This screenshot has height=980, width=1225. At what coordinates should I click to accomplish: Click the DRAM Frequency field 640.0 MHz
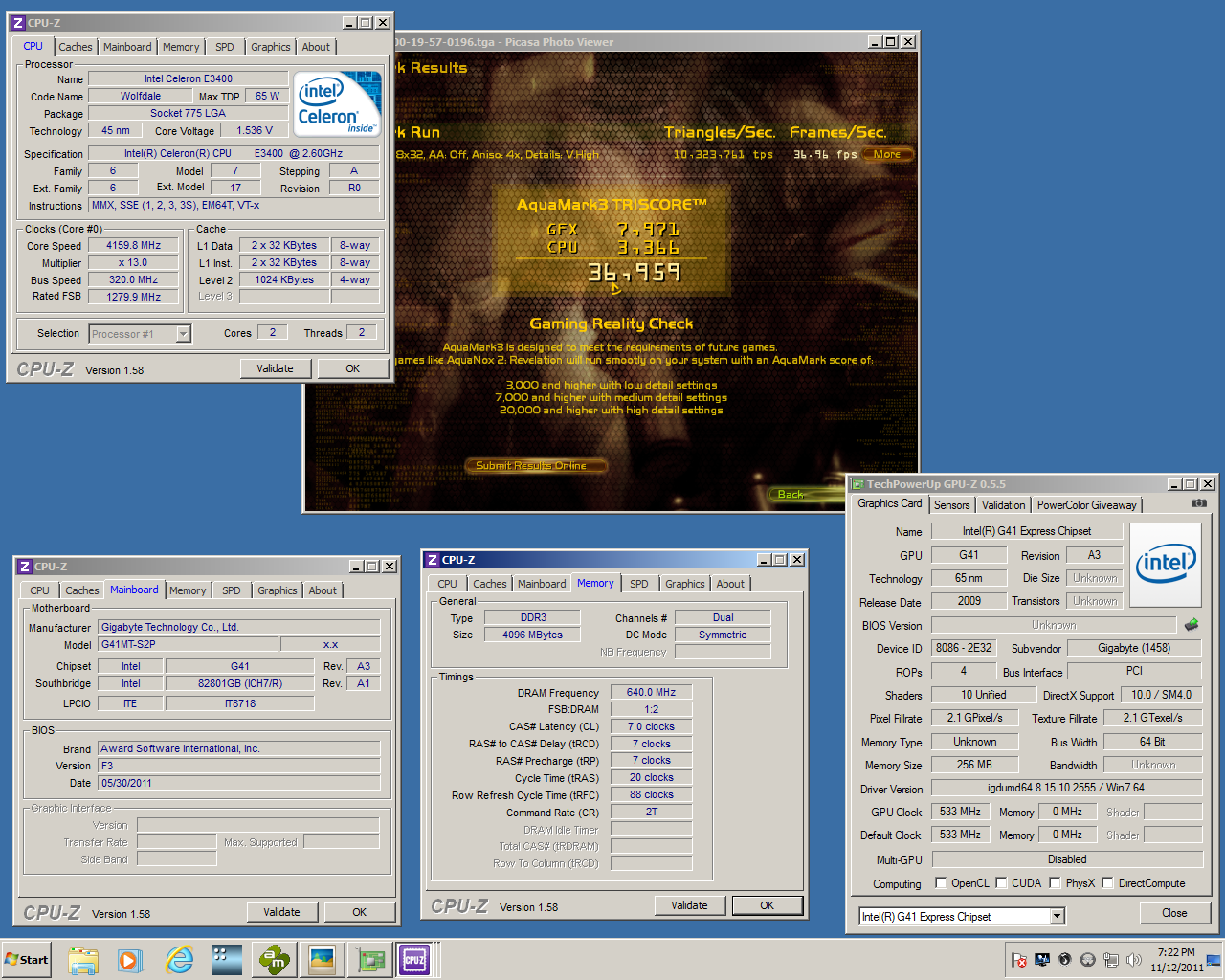(x=651, y=692)
